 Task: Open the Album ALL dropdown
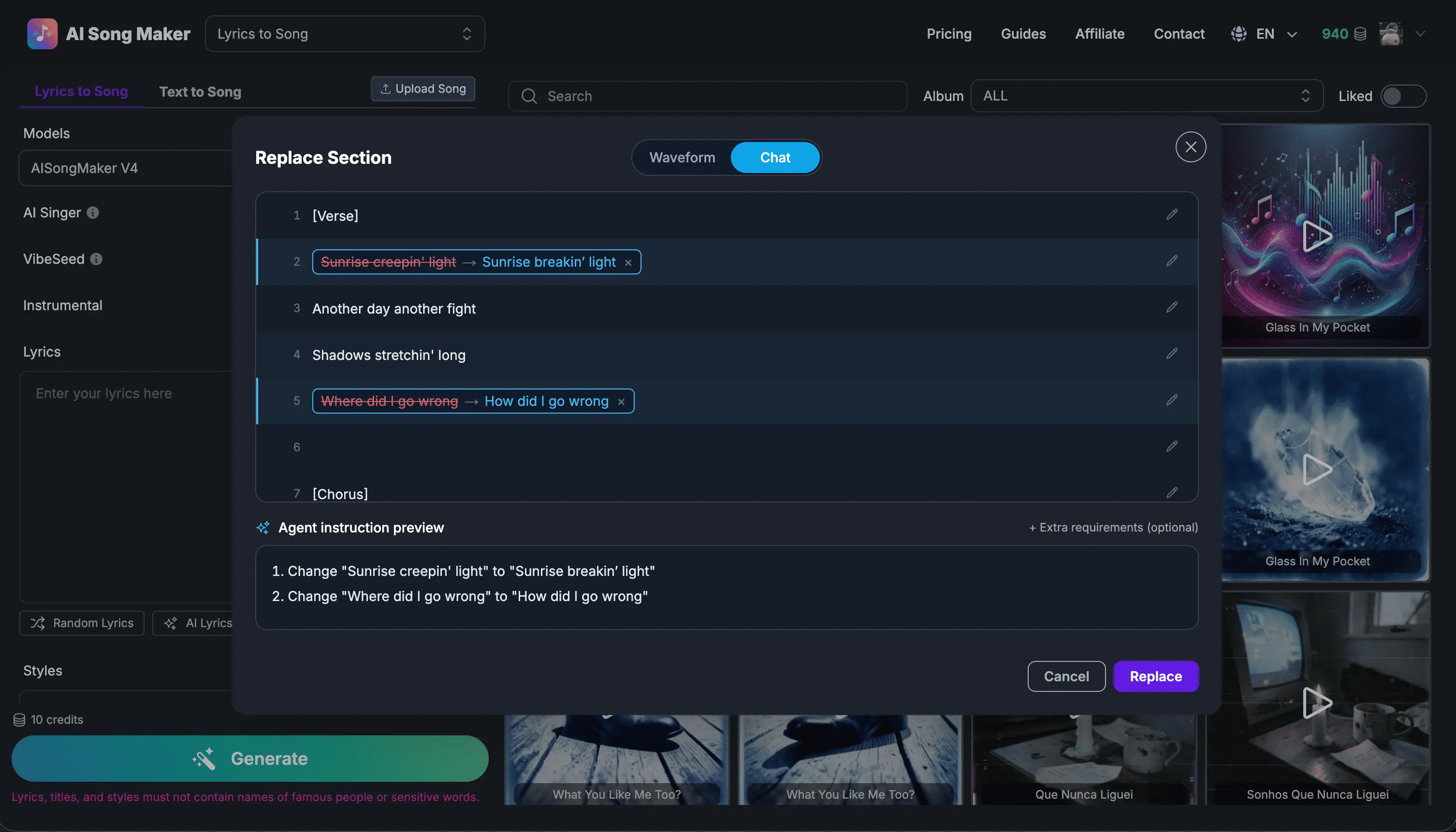pyautogui.click(x=1147, y=96)
